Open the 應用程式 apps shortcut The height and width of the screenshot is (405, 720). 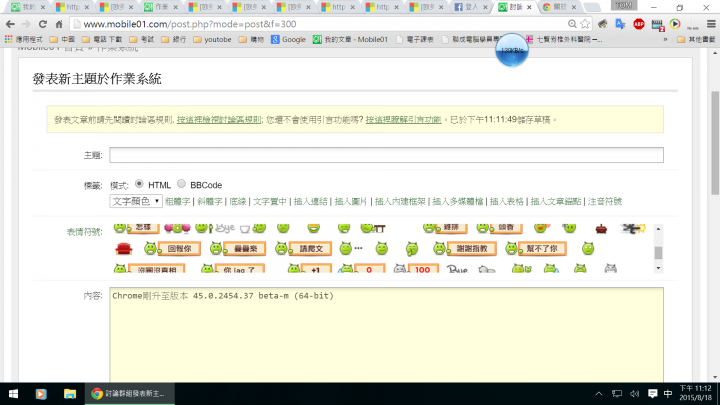click(23, 39)
